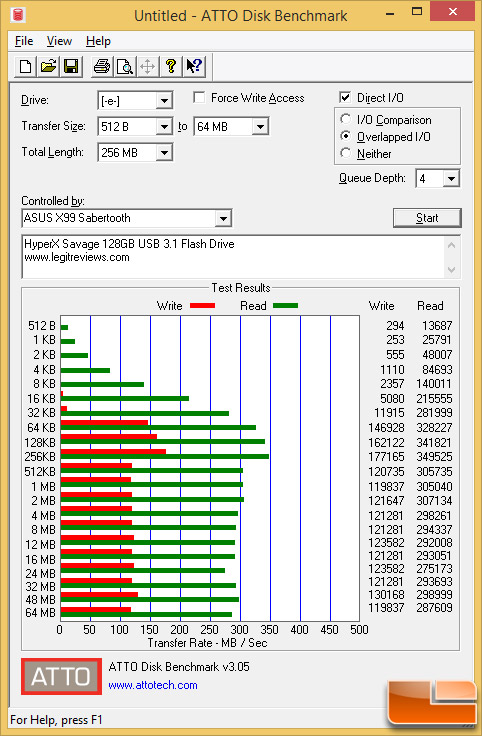Viewport: 482px width, 736px height.
Task: Activate context help pointer icon
Action: tap(193, 66)
